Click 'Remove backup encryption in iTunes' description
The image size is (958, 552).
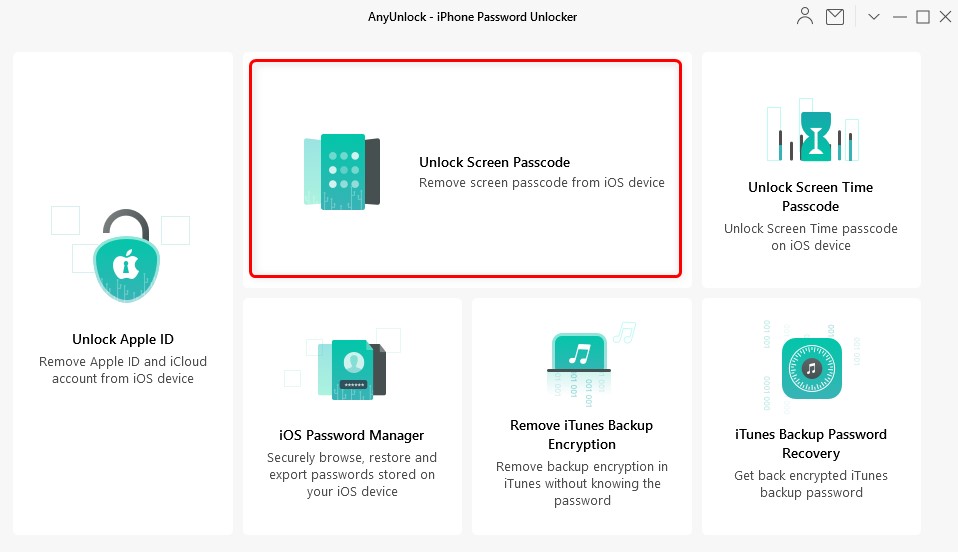point(582,484)
